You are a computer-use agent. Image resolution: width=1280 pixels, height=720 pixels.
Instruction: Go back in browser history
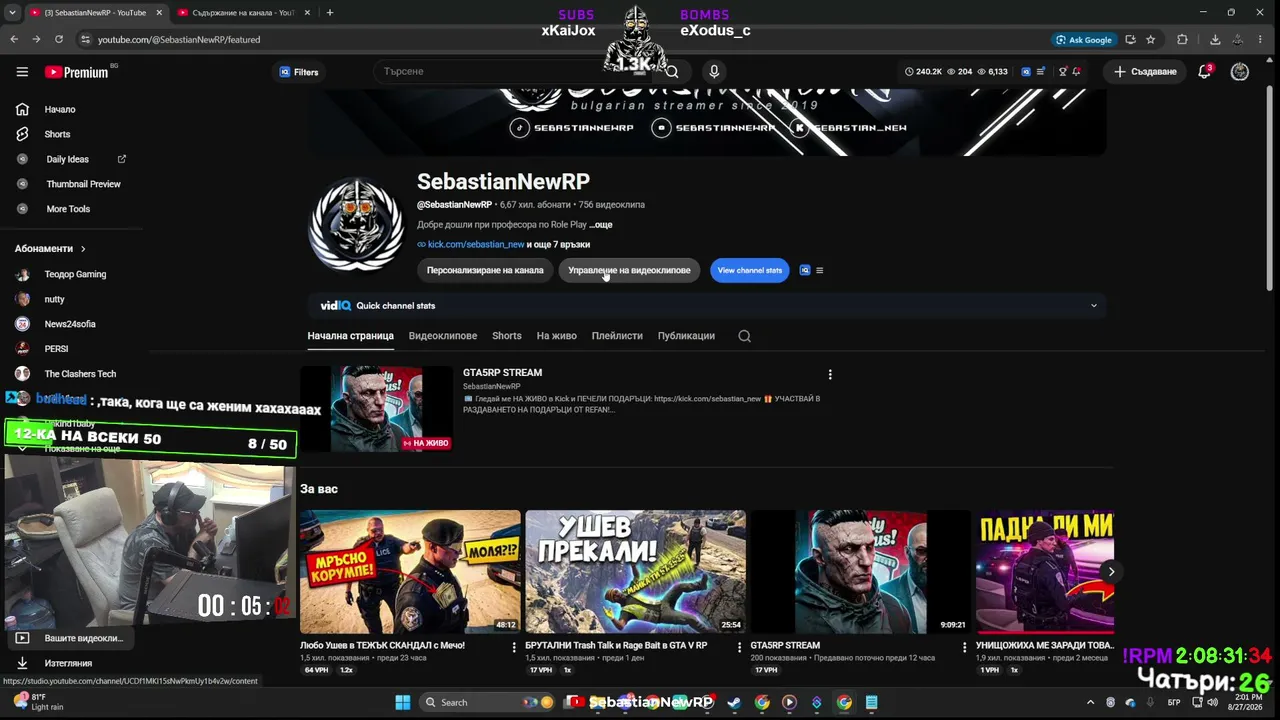14,40
